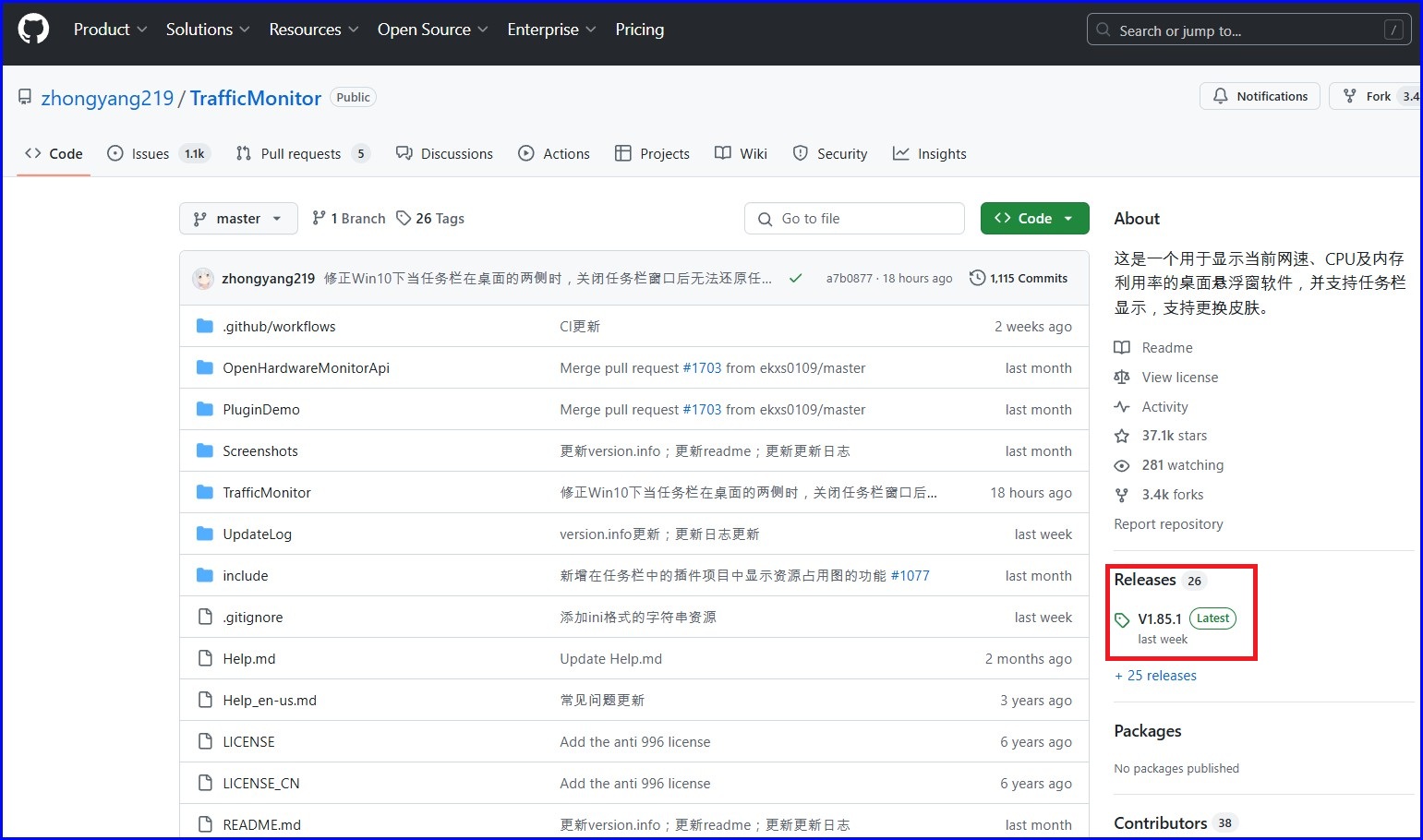Open the Readme link in About

coord(1153,347)
